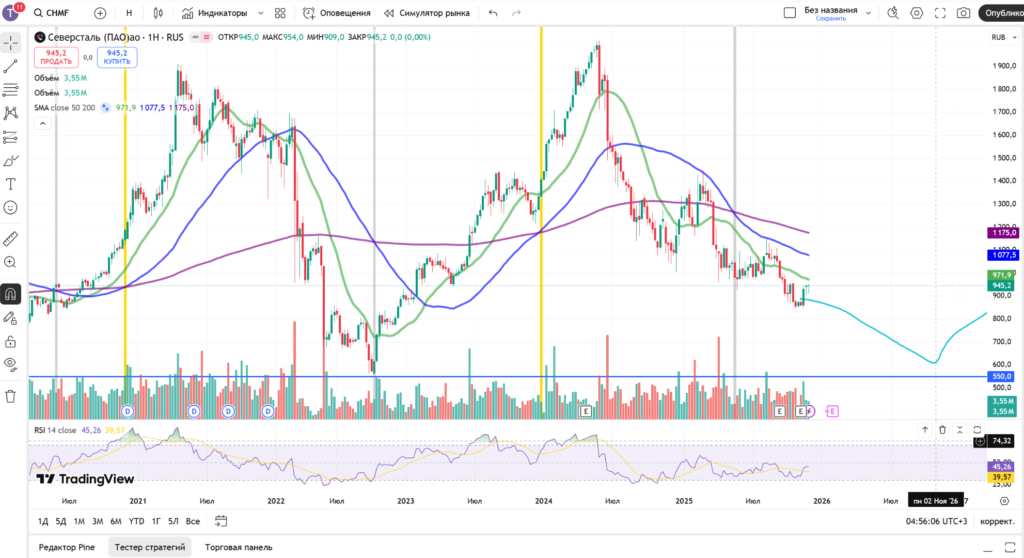
Task: Open timezone menu at 04:56:06 UTC+3
Action: point(936,521)
